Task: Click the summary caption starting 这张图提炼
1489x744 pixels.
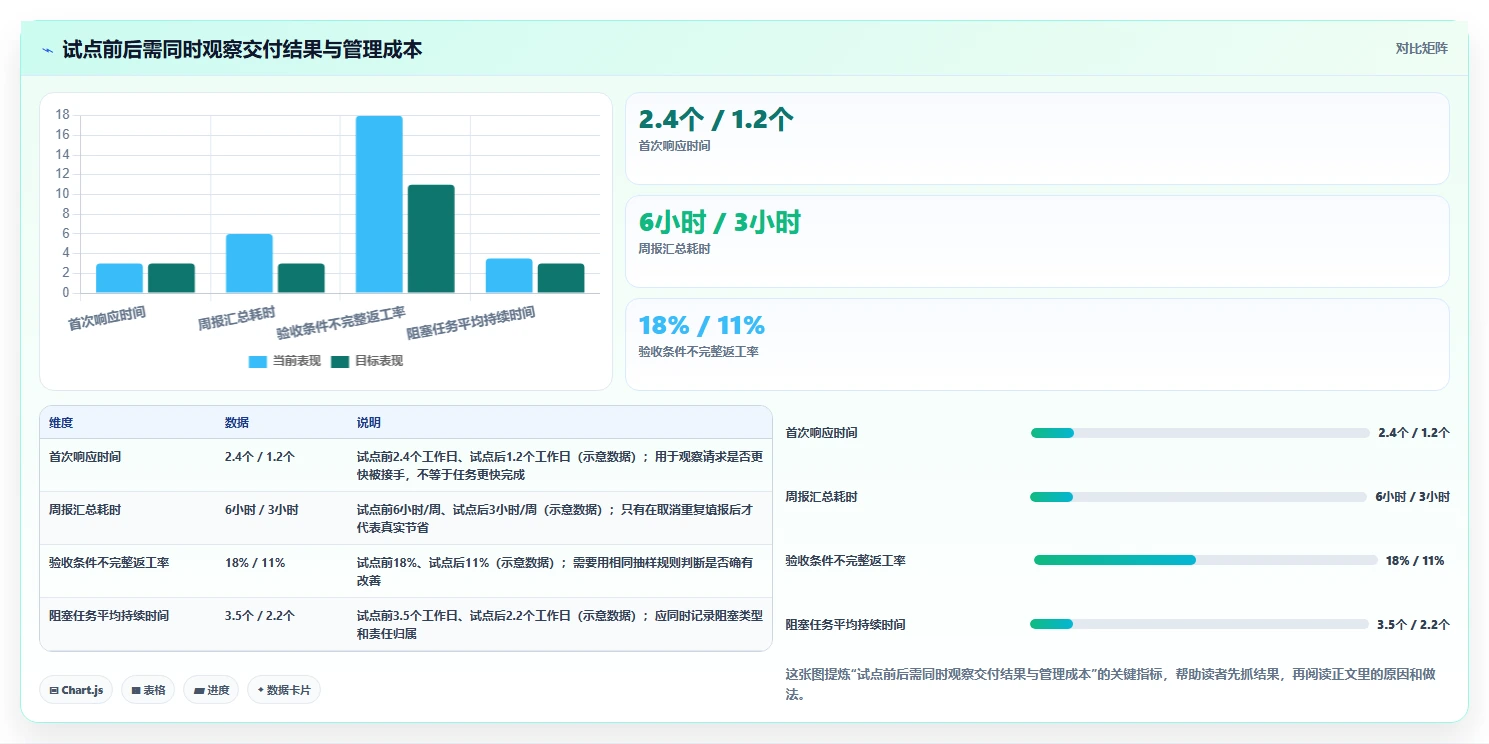Action: [x=1112, y=684]
